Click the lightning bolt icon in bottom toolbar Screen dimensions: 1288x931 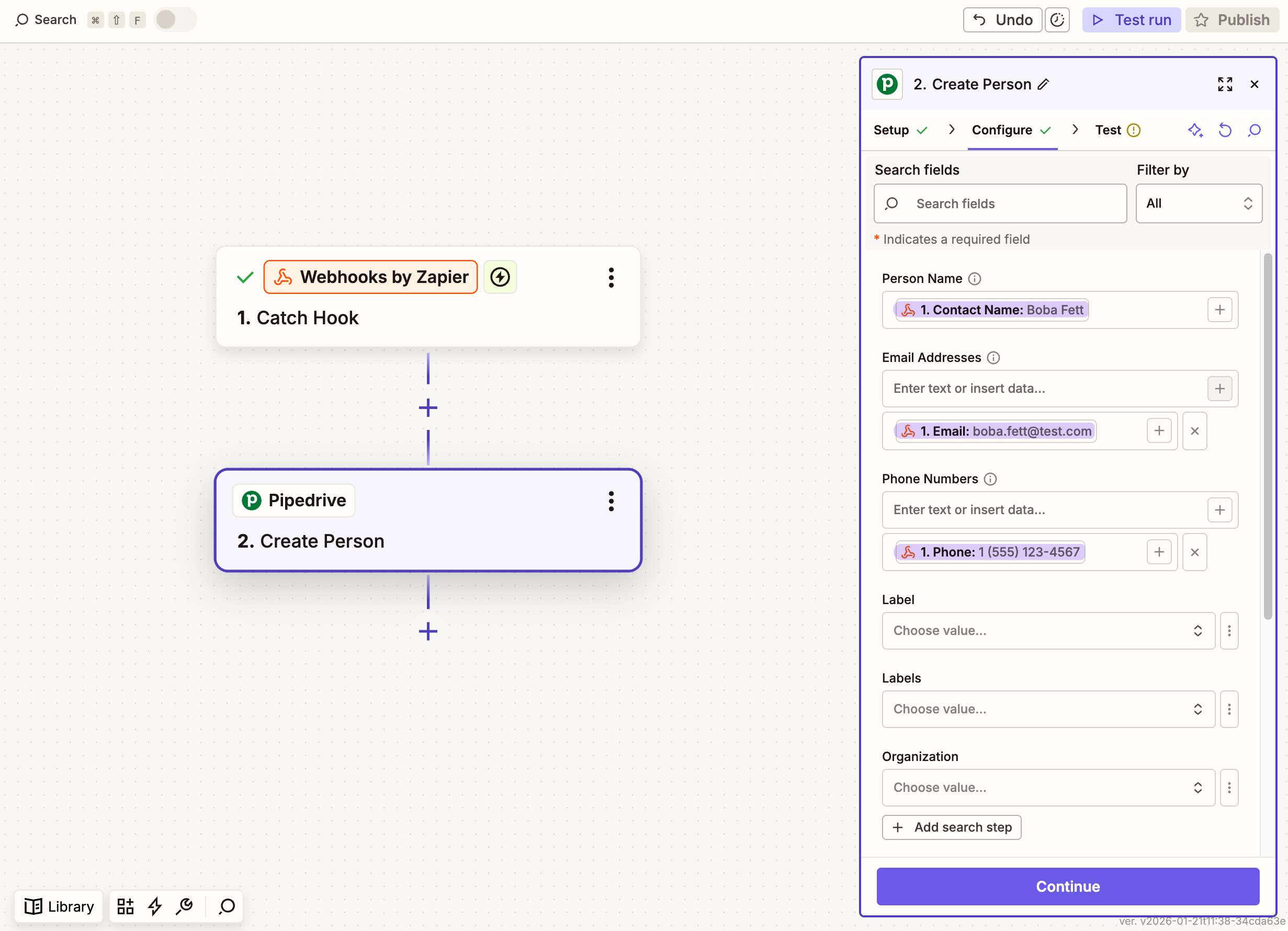tap(154, 906)
